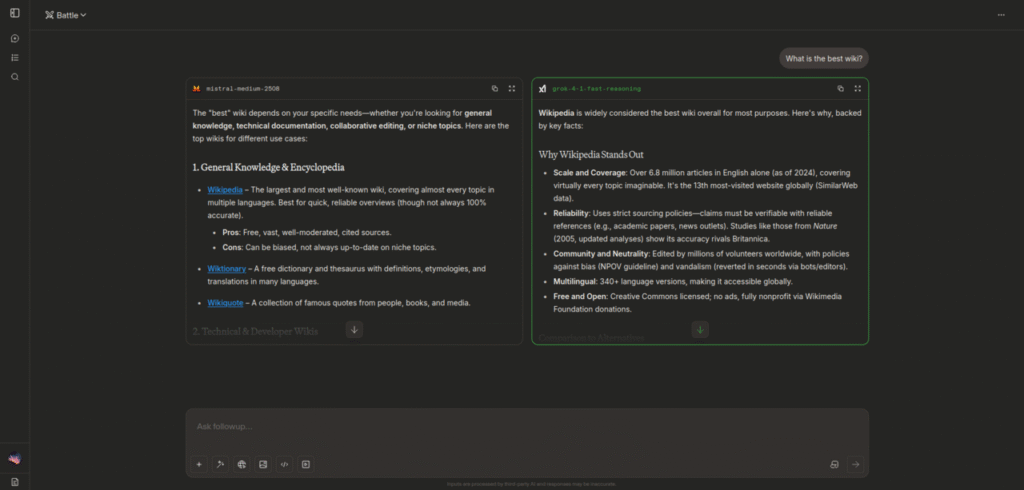Viewport: 1024px width, 490px height.
Task: Open the Battle mode dropdown
Action: click(x=66, y=15)
